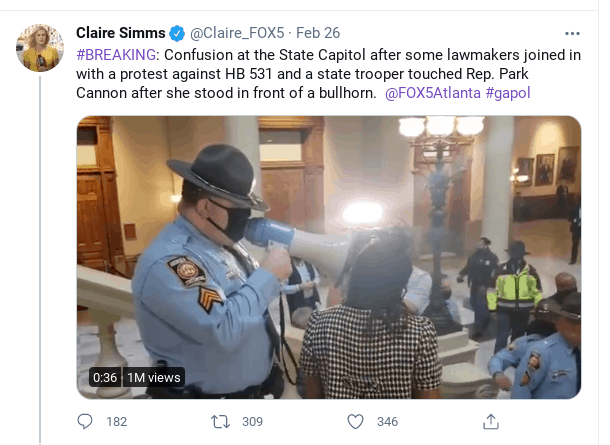Open the Claire Simms display name
Viewport: 610px width, 445px height.
[x=121, y=33]
